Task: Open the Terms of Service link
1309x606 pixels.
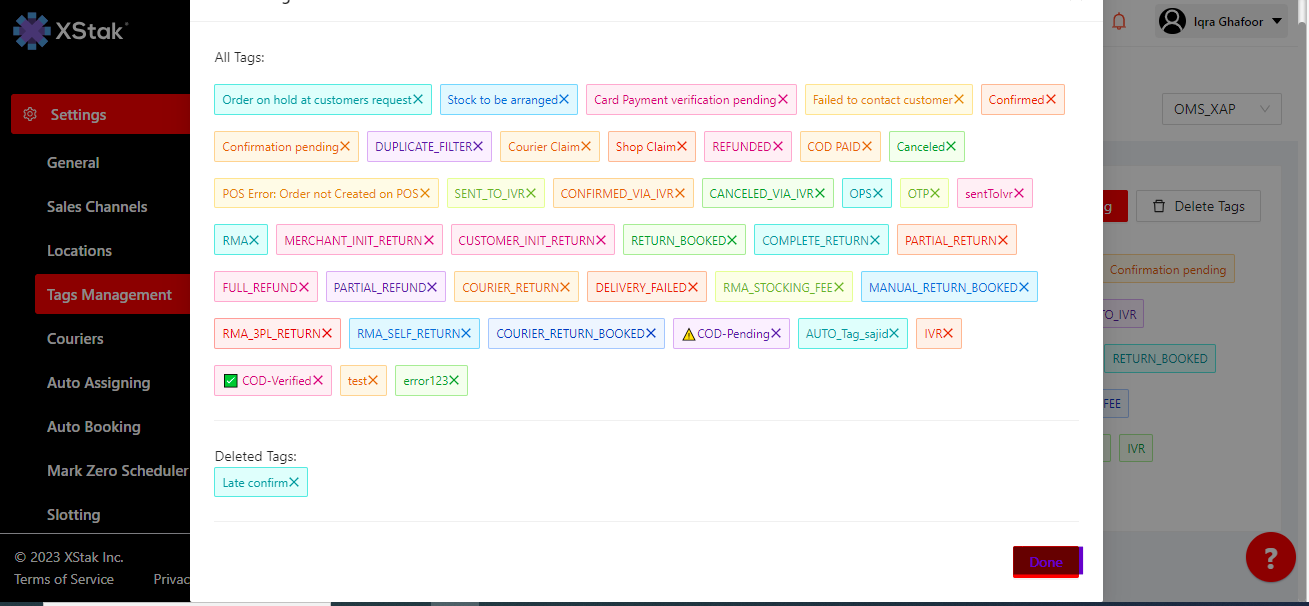Action: [64, 579]
